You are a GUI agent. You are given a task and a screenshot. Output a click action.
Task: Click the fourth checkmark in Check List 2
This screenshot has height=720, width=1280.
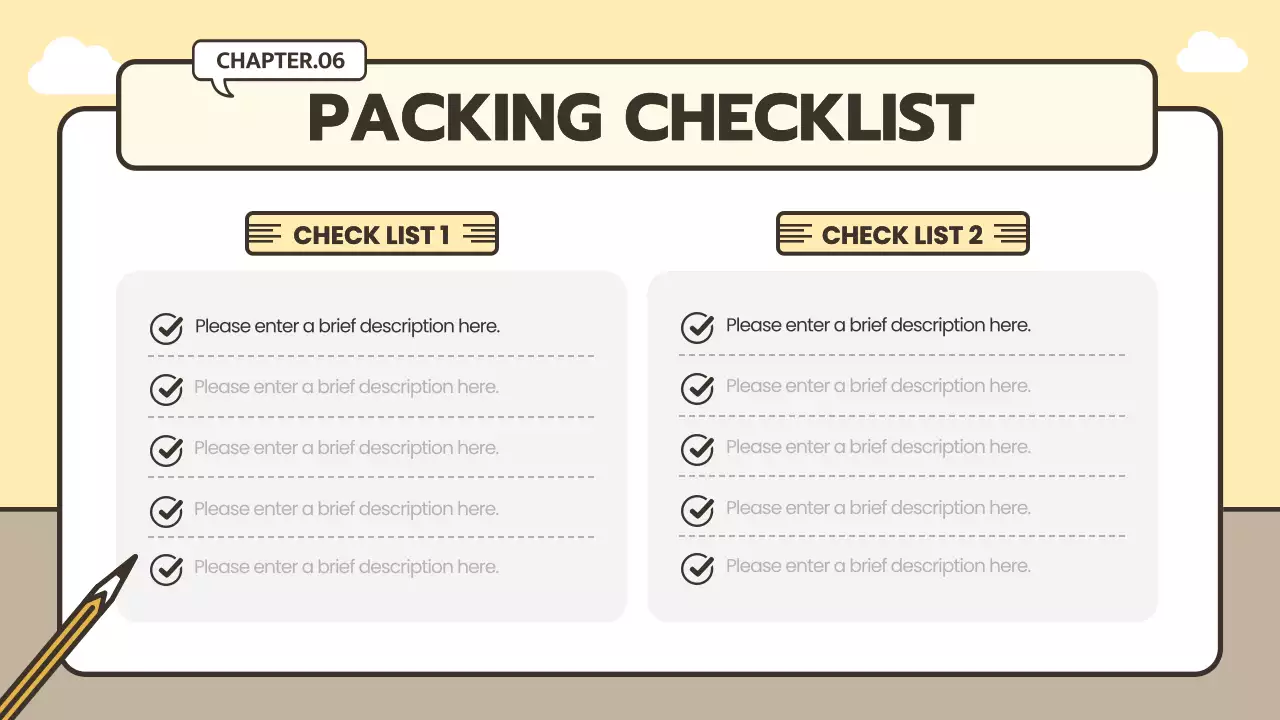697,510
